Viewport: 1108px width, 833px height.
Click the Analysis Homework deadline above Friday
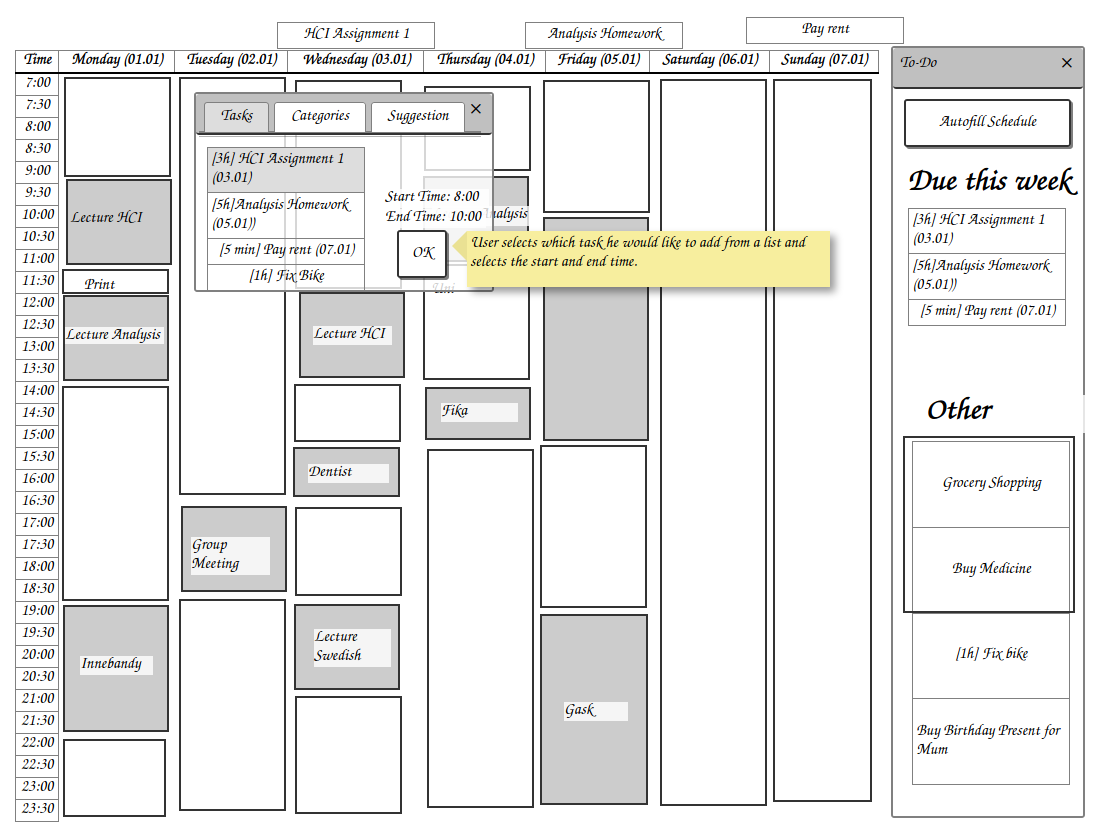(x=603, y=35)
